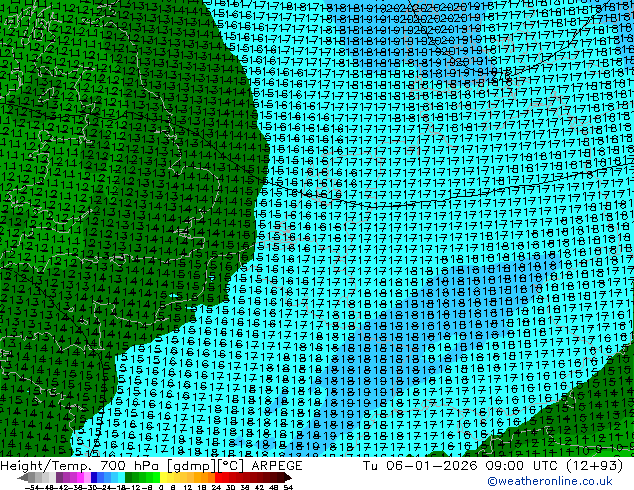Click the cyan swatch above the -18 label
The height and width of the screenshot is (490, 634).
pyautogui.click(x=121, y=477)
